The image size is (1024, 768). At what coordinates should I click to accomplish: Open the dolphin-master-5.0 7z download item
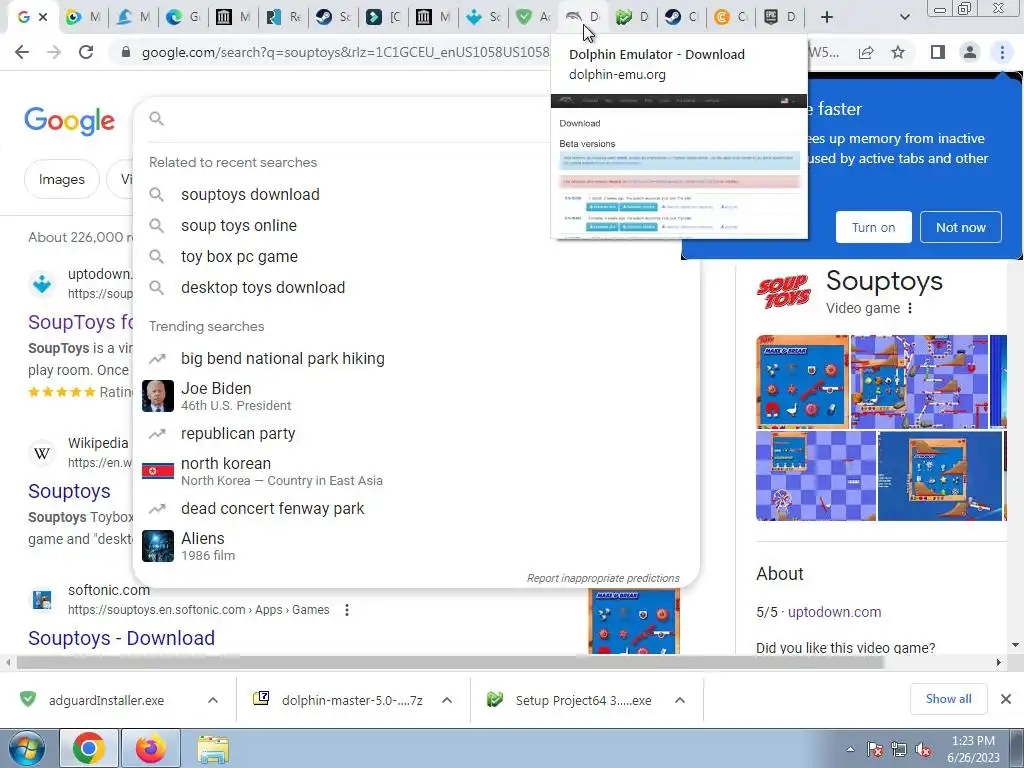pos(338,700)
